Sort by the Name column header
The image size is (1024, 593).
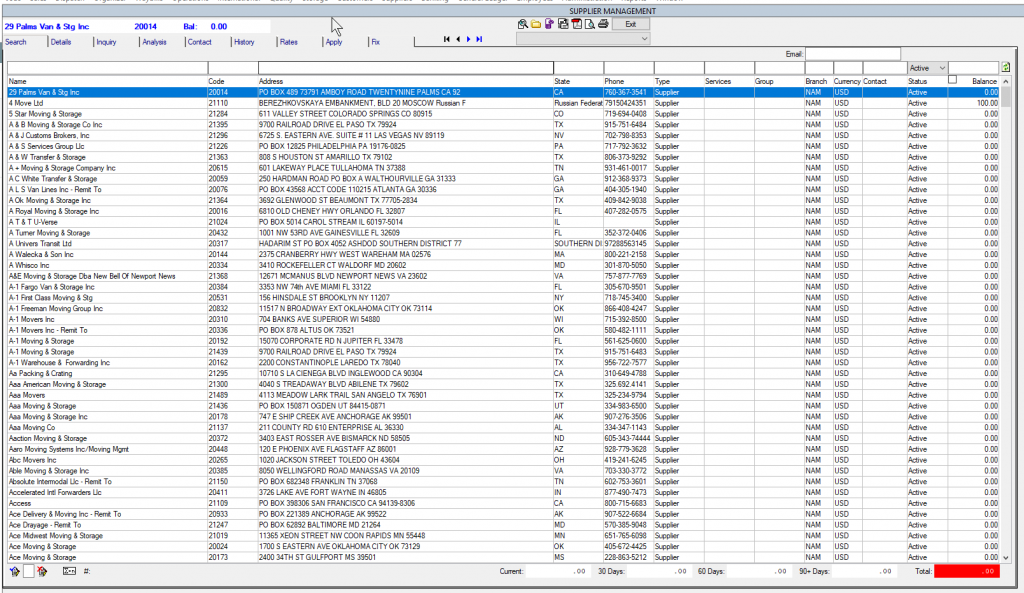[18, 82]
